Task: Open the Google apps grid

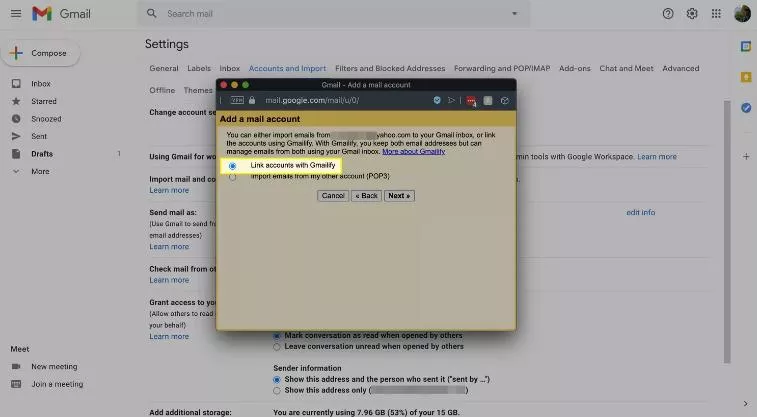Action: (716, 14)
